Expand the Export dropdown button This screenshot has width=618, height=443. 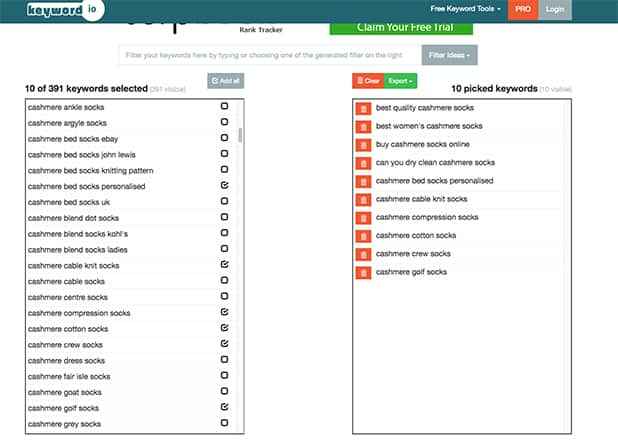[x=402, y=80]
